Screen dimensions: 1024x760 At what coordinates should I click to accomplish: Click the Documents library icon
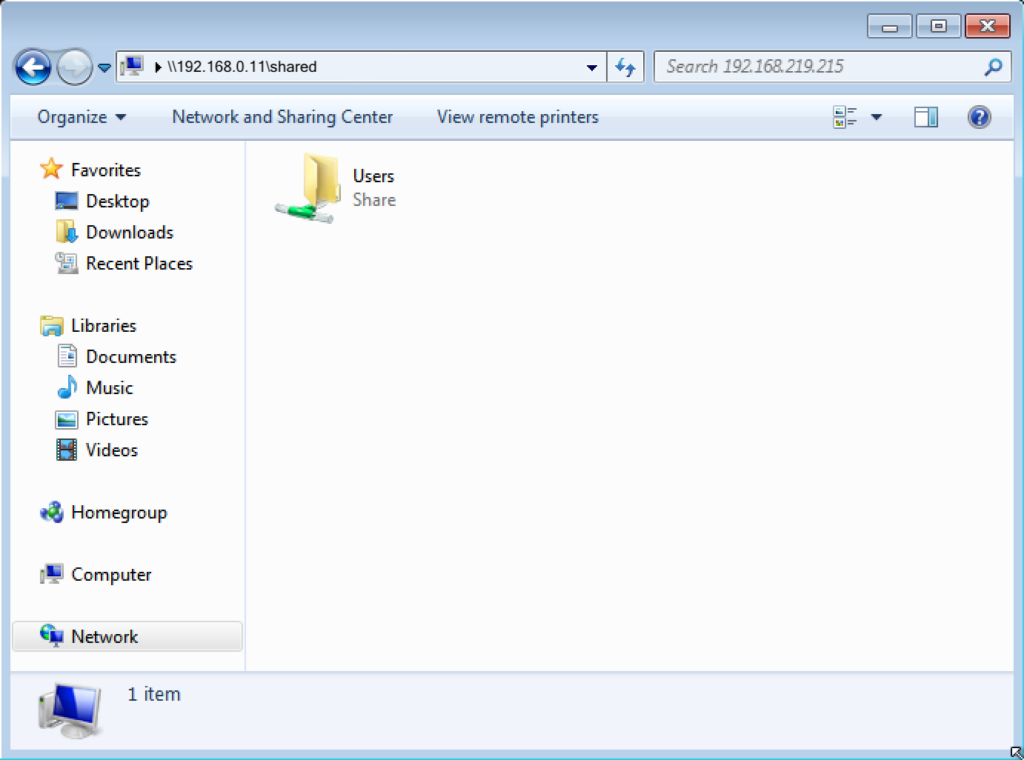[x=67, y=356]
